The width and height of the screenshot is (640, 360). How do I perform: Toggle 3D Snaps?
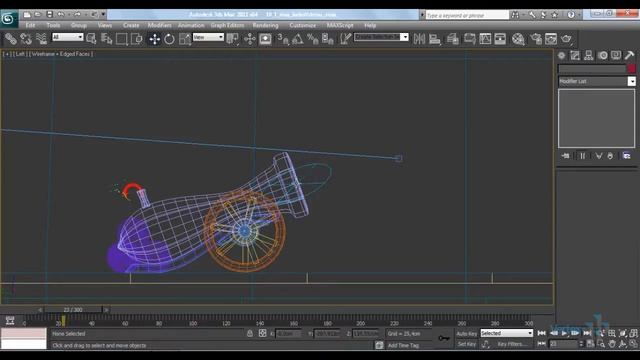(283, 39)
